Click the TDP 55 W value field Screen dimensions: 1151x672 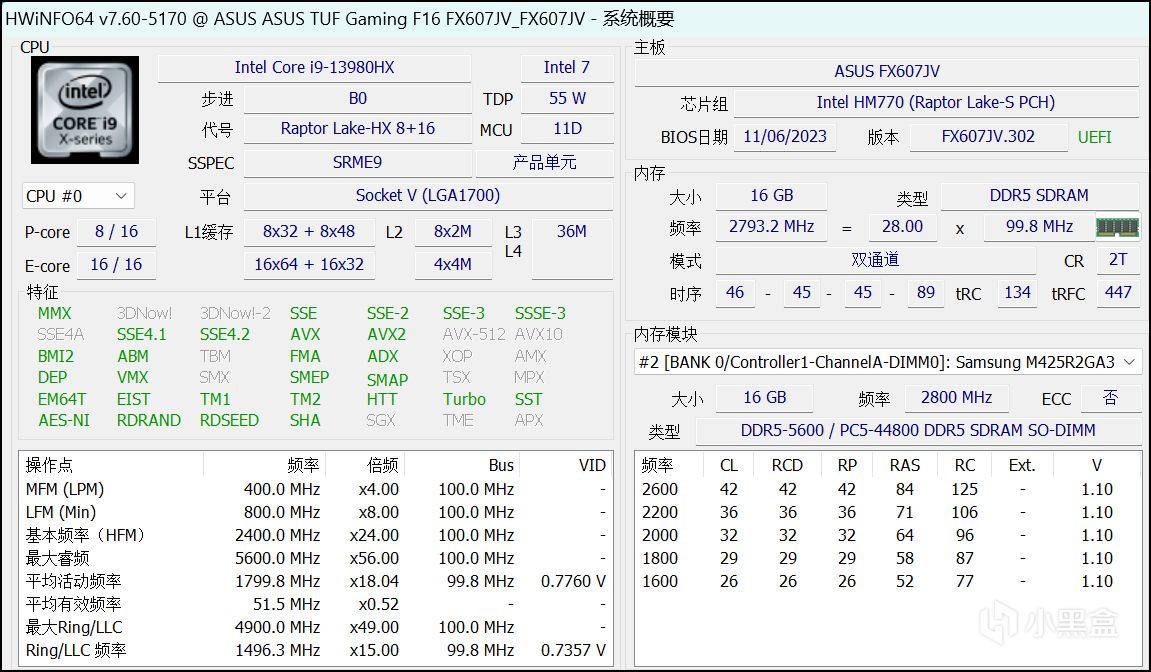click(x=567, y=98)
